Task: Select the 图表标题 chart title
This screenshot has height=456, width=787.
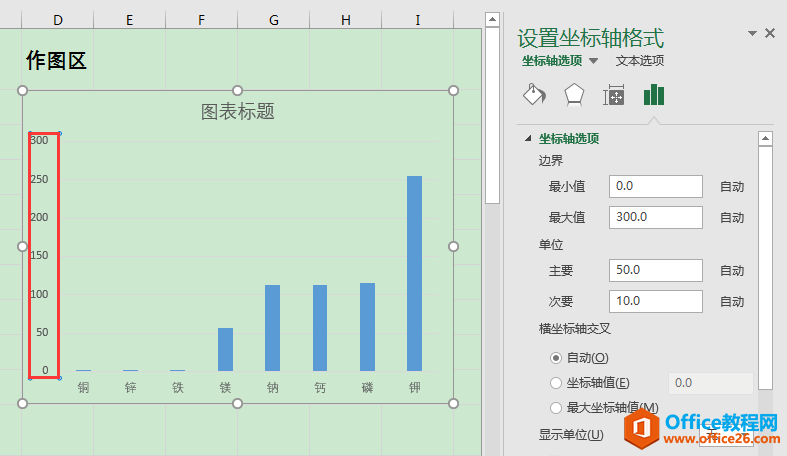Action: [238, 111]
